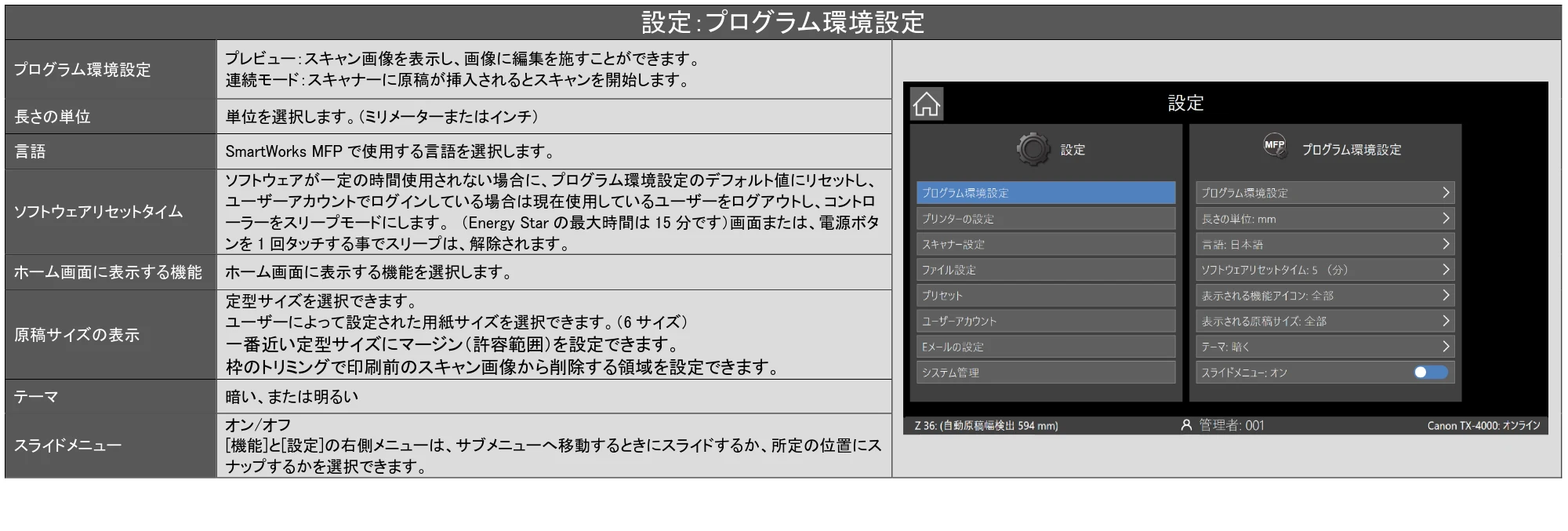The image size is (1568, 531).
Task: Click the MFP icon beside プログラム環境設定 heading
Action: [x=1275, y=145]
